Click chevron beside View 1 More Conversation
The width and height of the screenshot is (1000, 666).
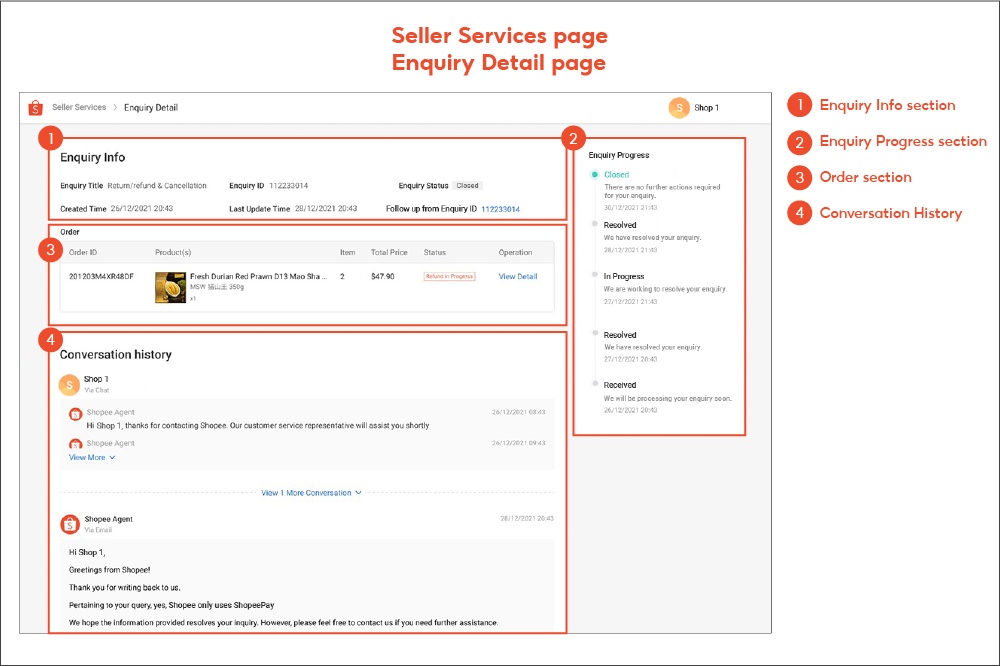coord(358,492)
